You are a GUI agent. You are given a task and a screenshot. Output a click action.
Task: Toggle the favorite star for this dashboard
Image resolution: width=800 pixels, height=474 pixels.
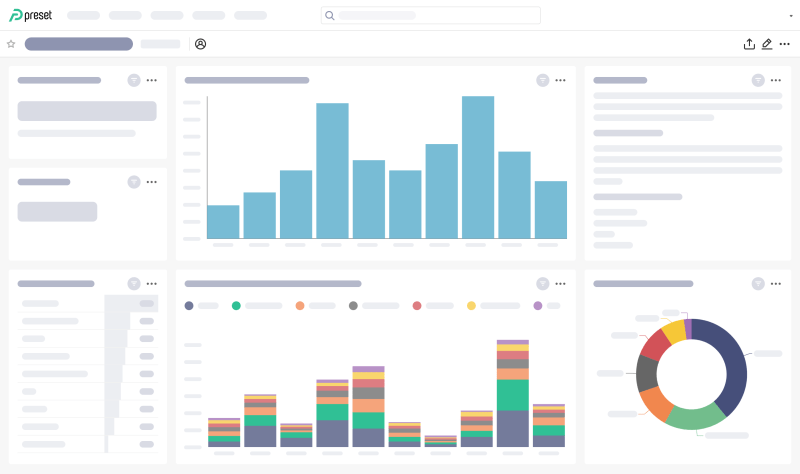coord(11,44)
